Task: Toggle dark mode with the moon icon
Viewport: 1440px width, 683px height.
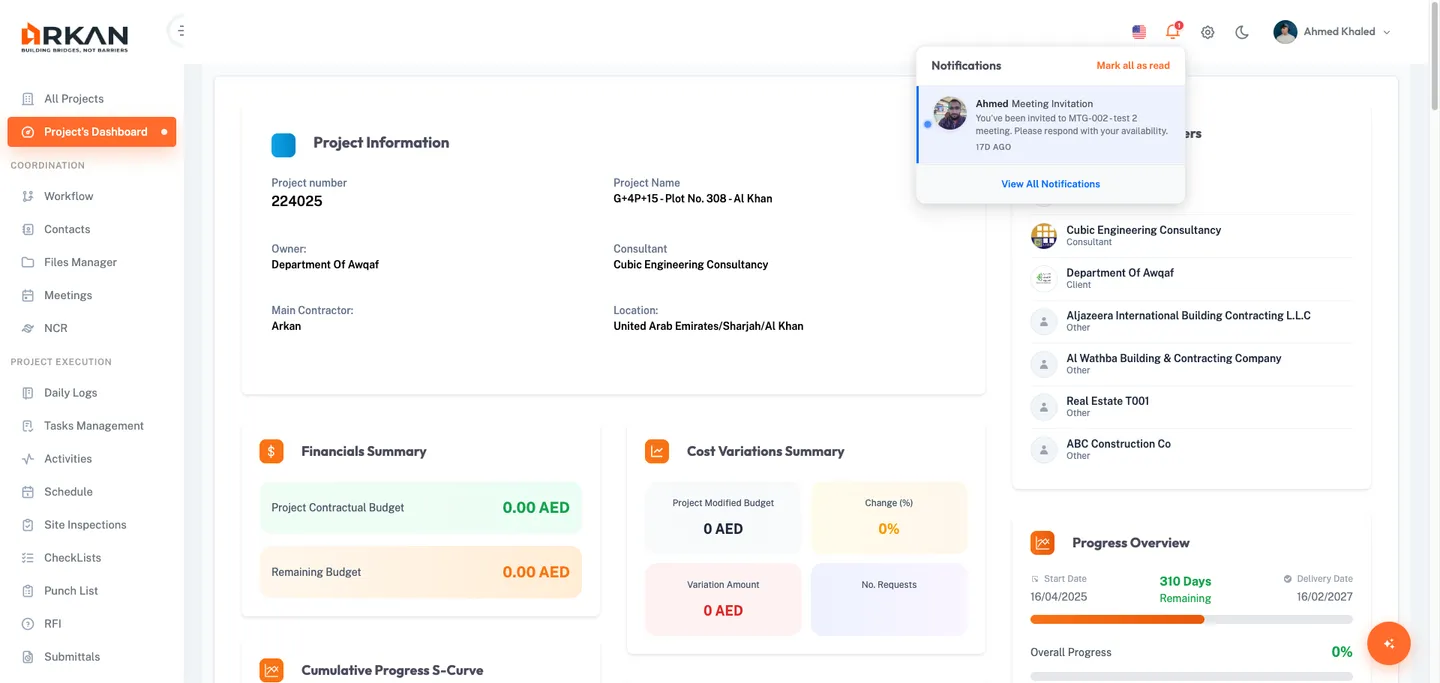Action: (1242, 32)
